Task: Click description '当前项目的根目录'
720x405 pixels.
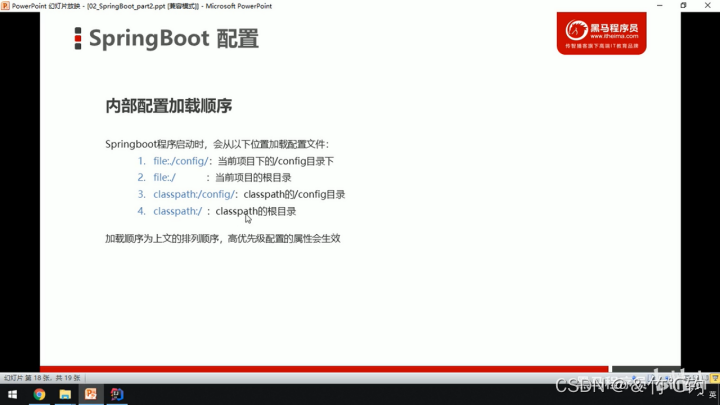Action: coord(253,178)
